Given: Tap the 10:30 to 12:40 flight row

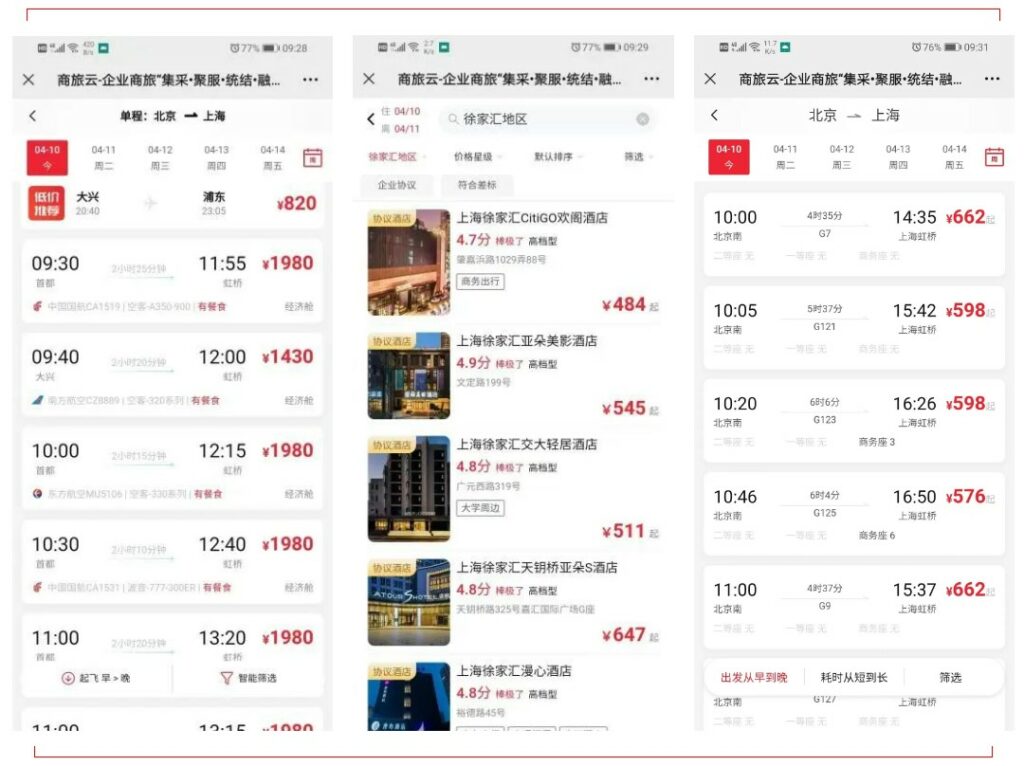Looking at the screenshot, I should click(172, 562).
